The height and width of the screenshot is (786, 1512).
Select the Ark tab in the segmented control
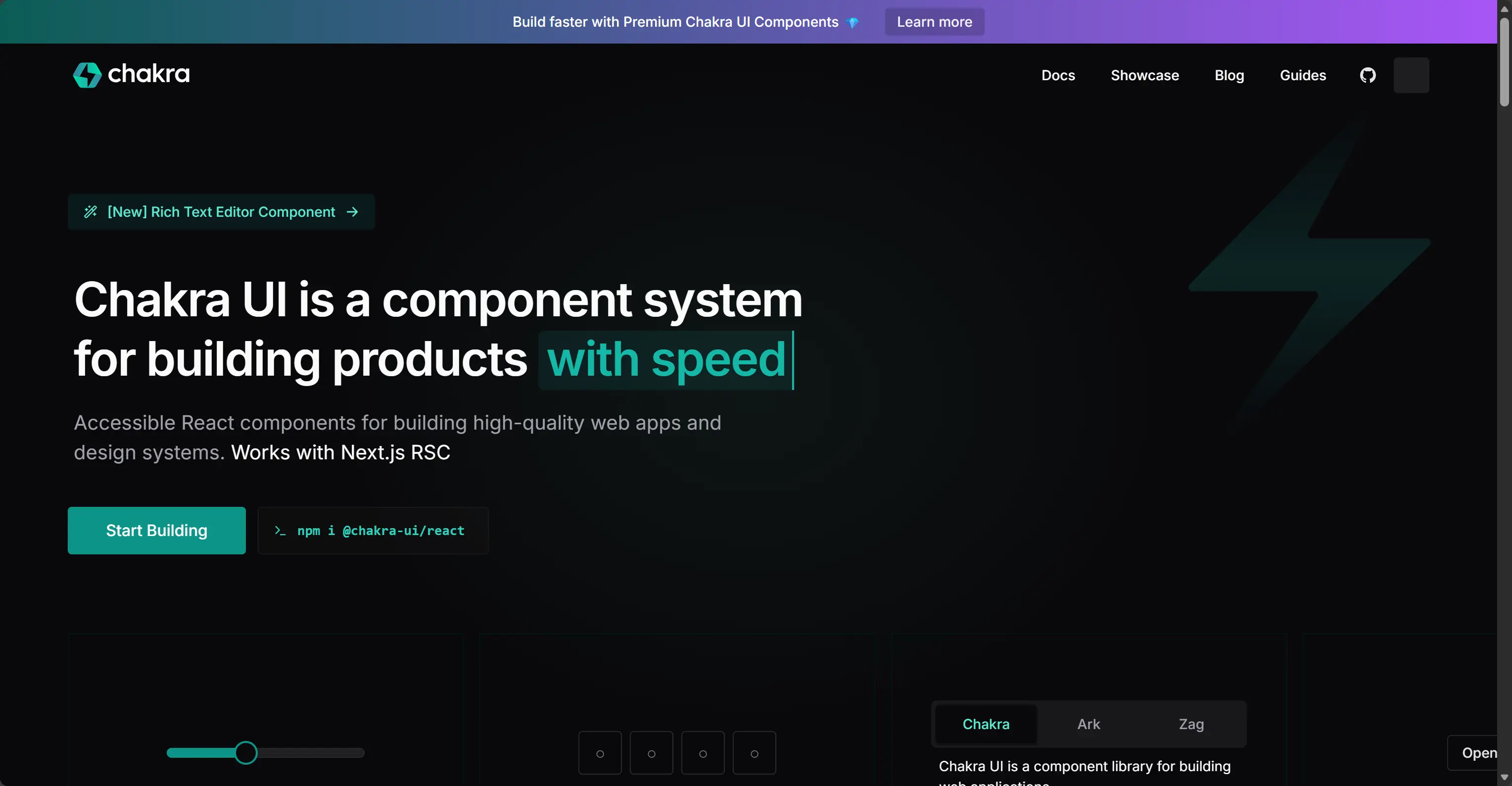tap(1088, 724)
